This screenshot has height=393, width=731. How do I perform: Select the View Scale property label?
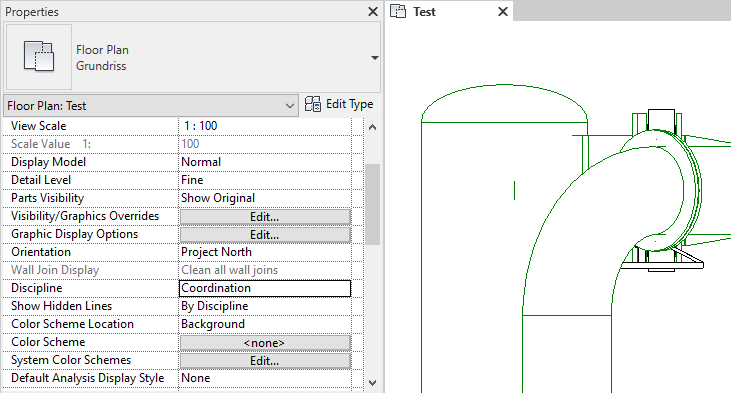[39, 126]
